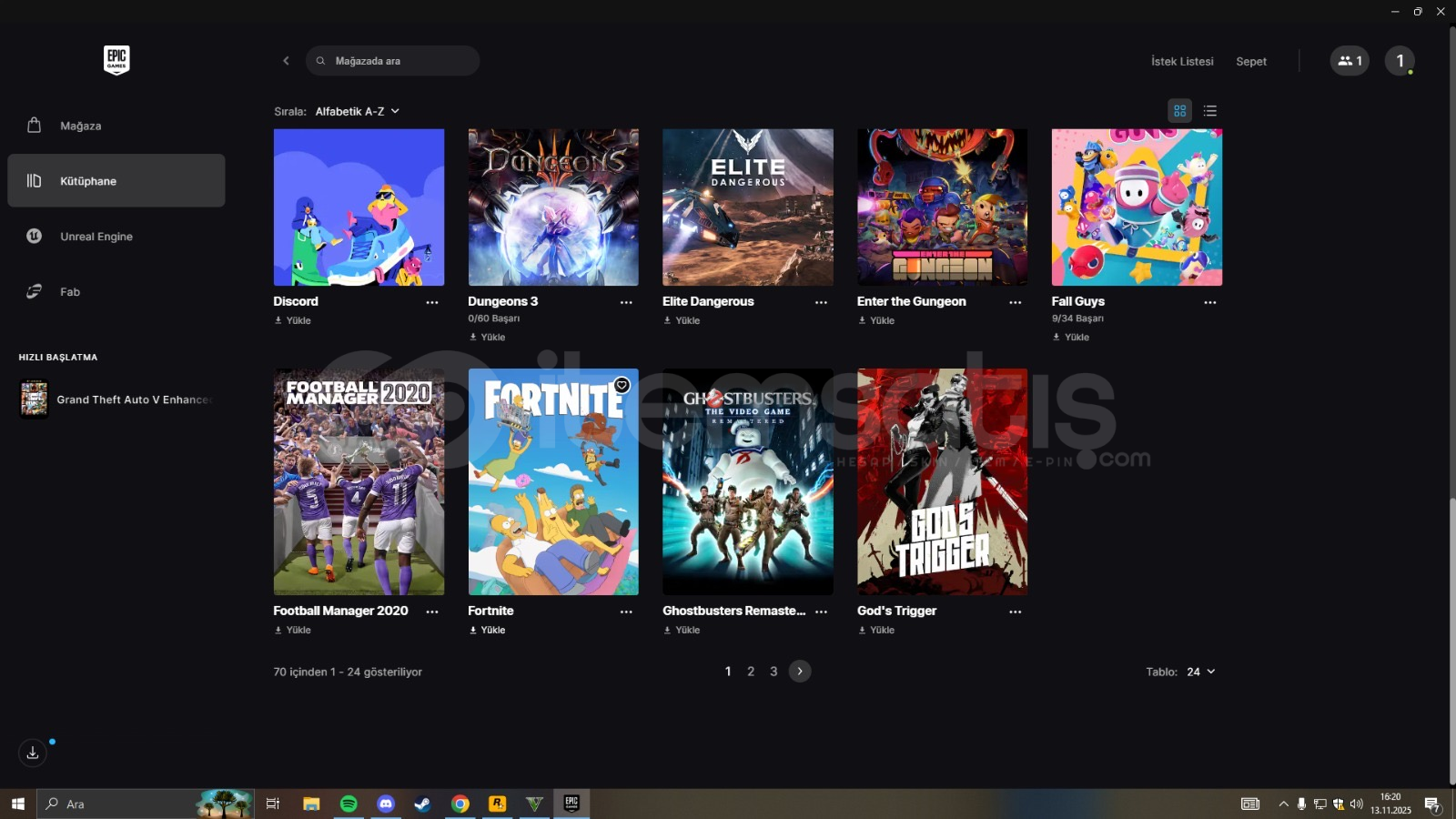Viewport: 1456px width, 819px height.
Task: Click the Epic Games logo
Action: tap(116, 60)
